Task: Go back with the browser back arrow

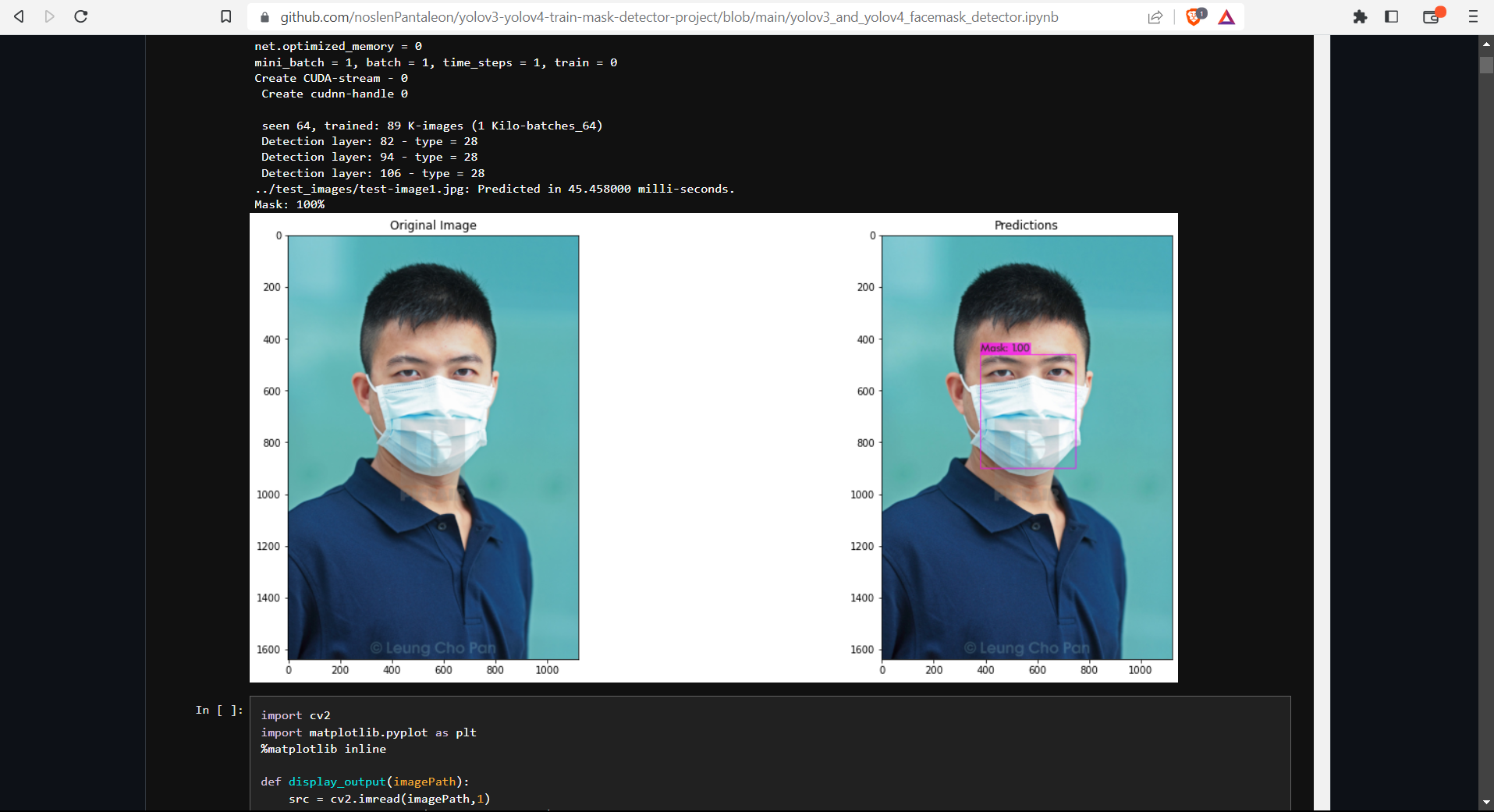Action: 19,16
